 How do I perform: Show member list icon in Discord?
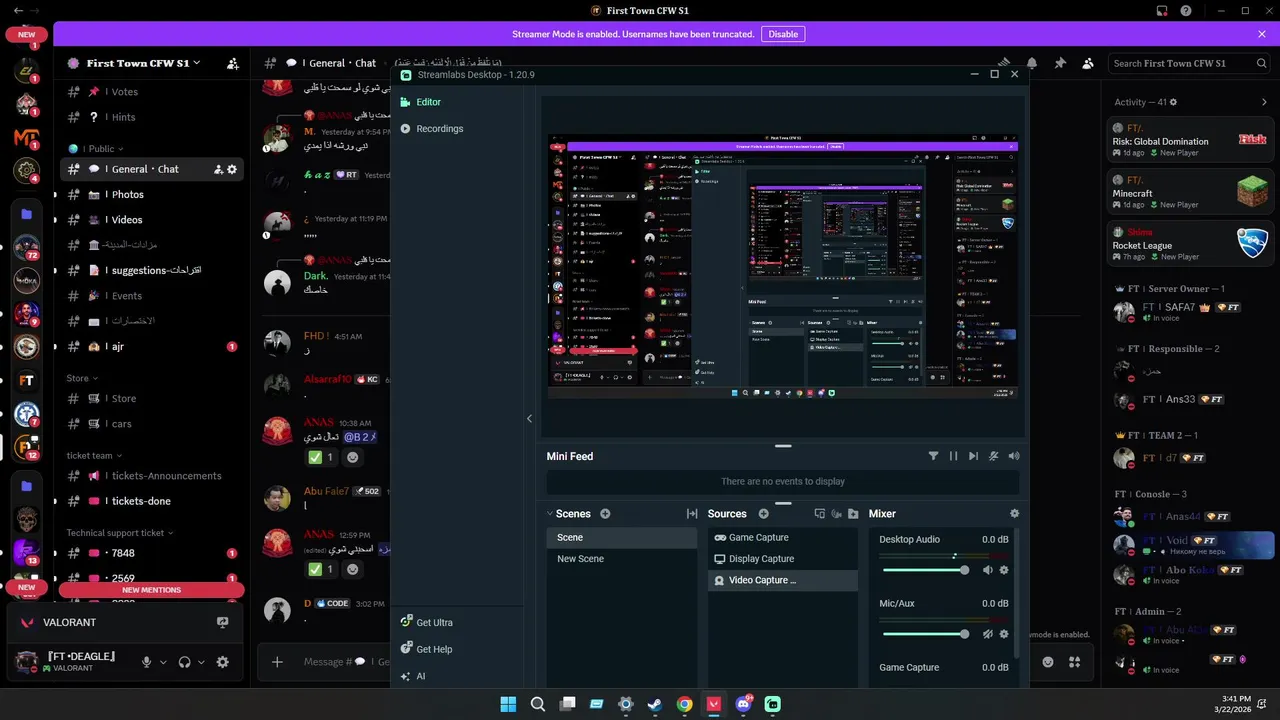coord(1088,63)
